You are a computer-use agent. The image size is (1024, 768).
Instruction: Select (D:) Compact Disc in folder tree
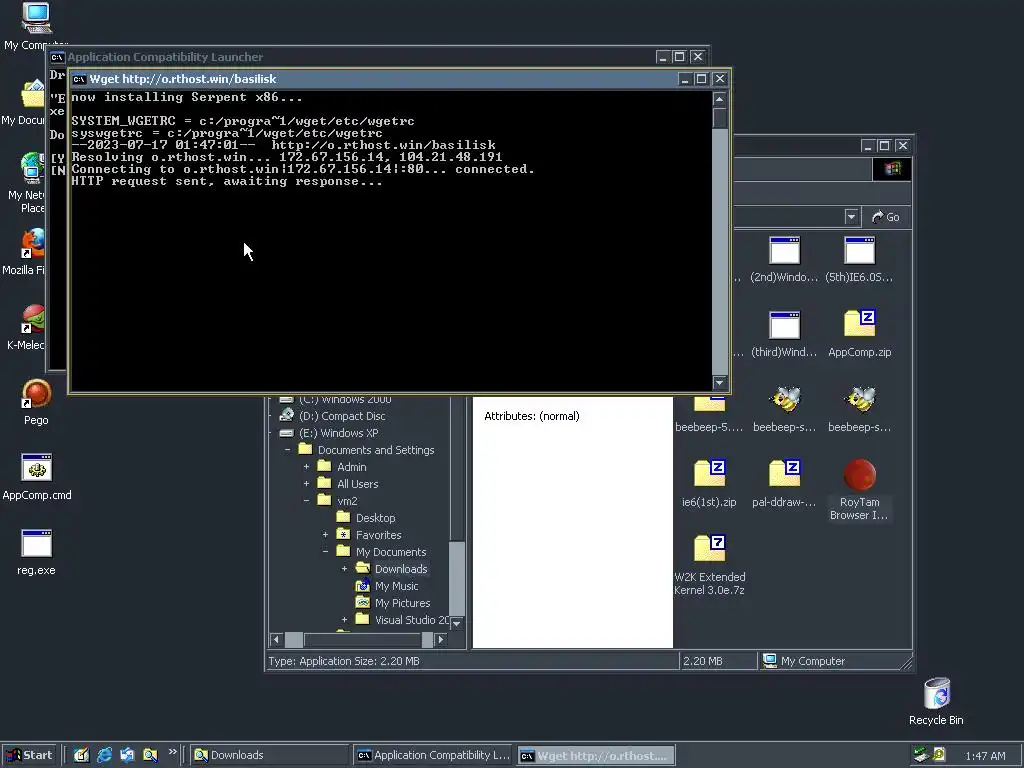(342, 416)
